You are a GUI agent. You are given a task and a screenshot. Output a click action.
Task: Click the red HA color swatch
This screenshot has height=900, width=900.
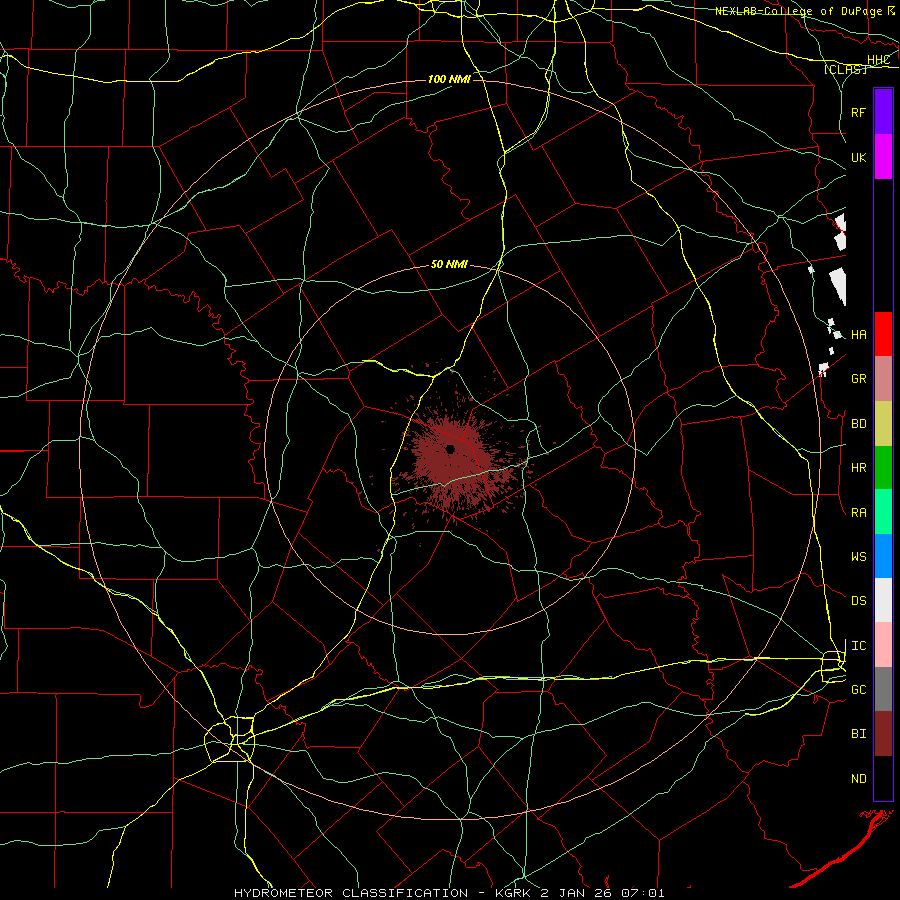coord(883,334)
